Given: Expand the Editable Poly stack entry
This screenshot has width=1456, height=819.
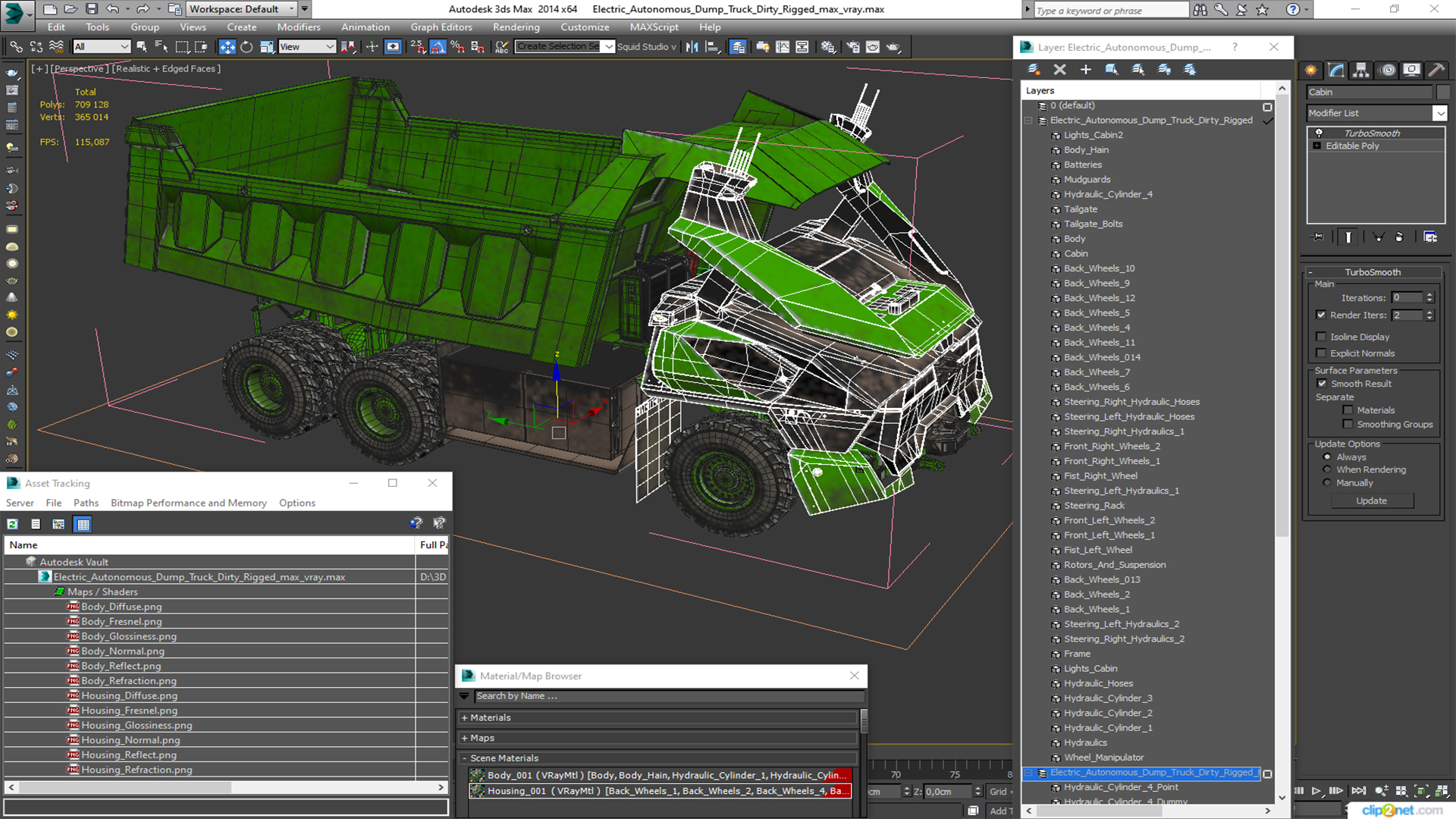Looking at the screenshot, I should pos(1317,146).
